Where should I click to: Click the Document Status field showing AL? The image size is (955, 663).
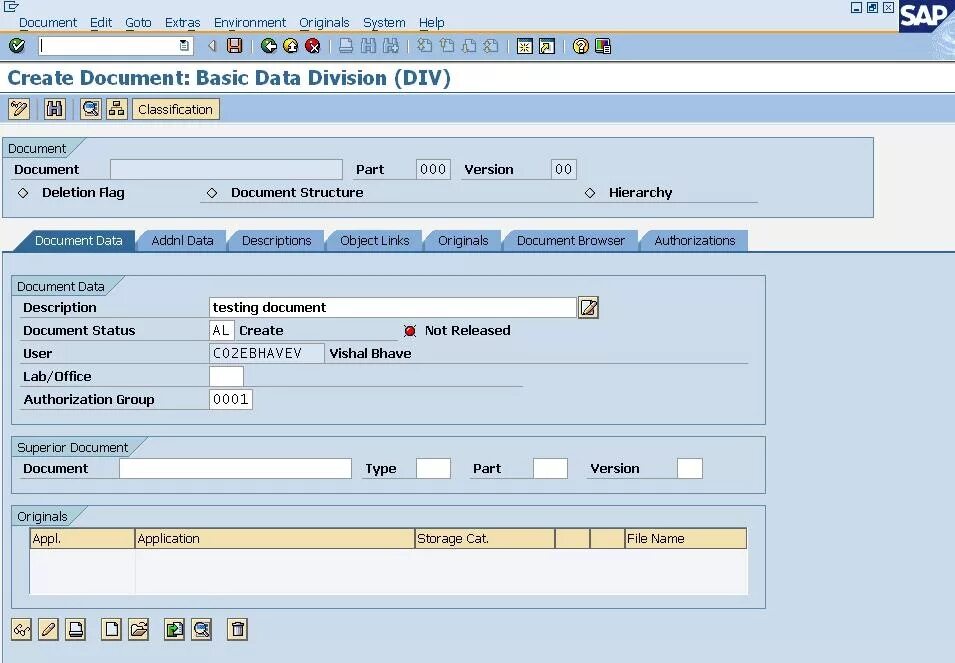(x=222, y=331)
